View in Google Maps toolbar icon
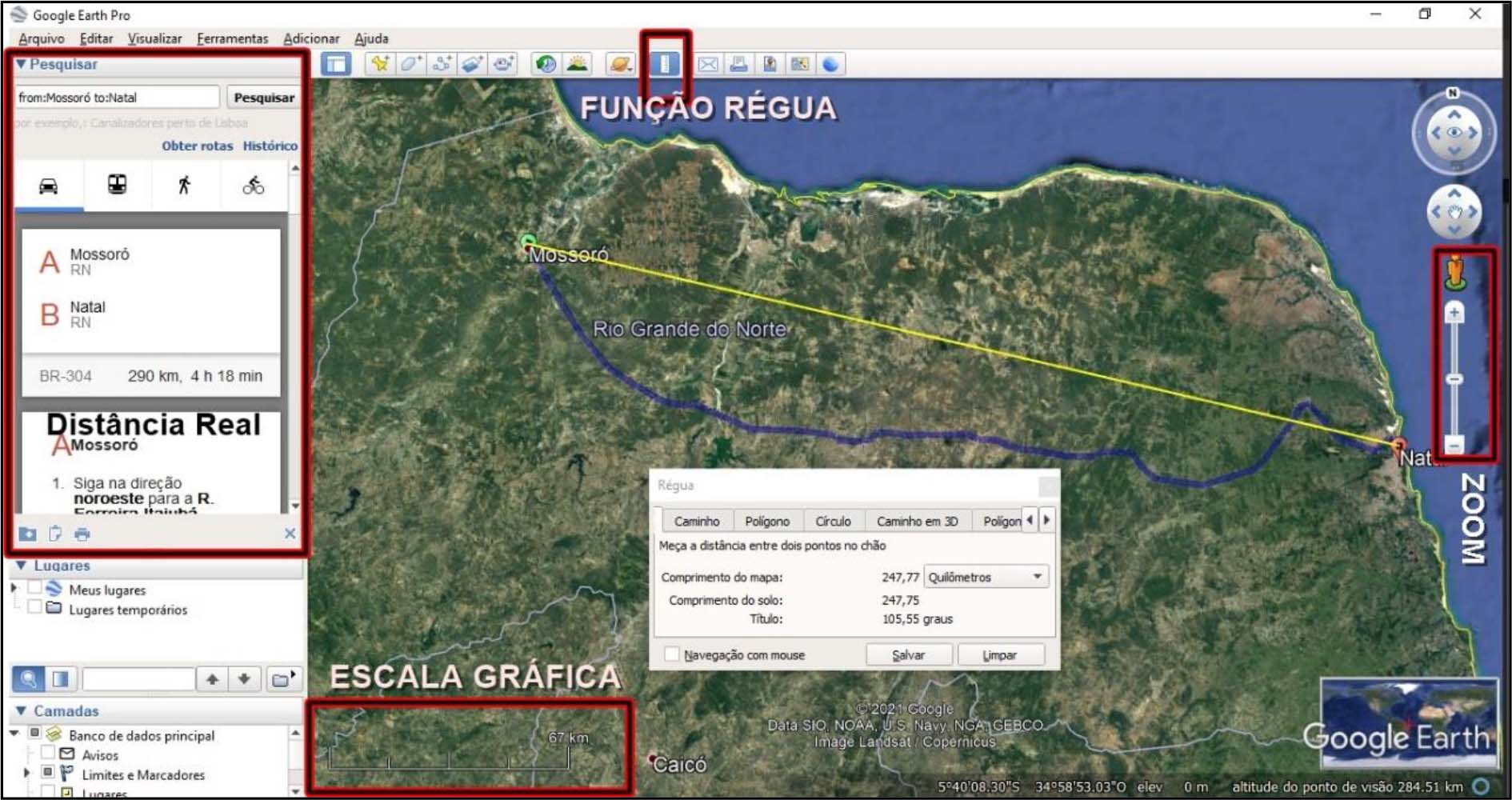 click(x=800, y=64)
